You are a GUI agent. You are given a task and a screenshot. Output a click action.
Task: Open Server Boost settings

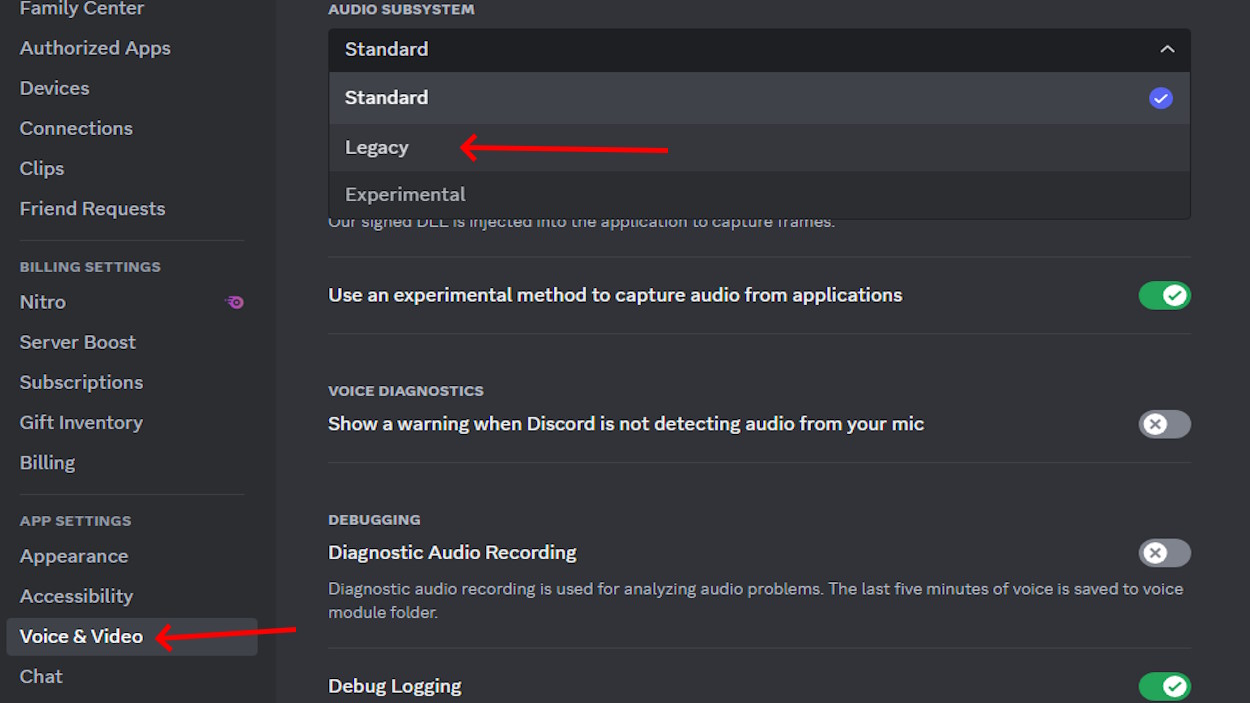click(x=77, y=342)
